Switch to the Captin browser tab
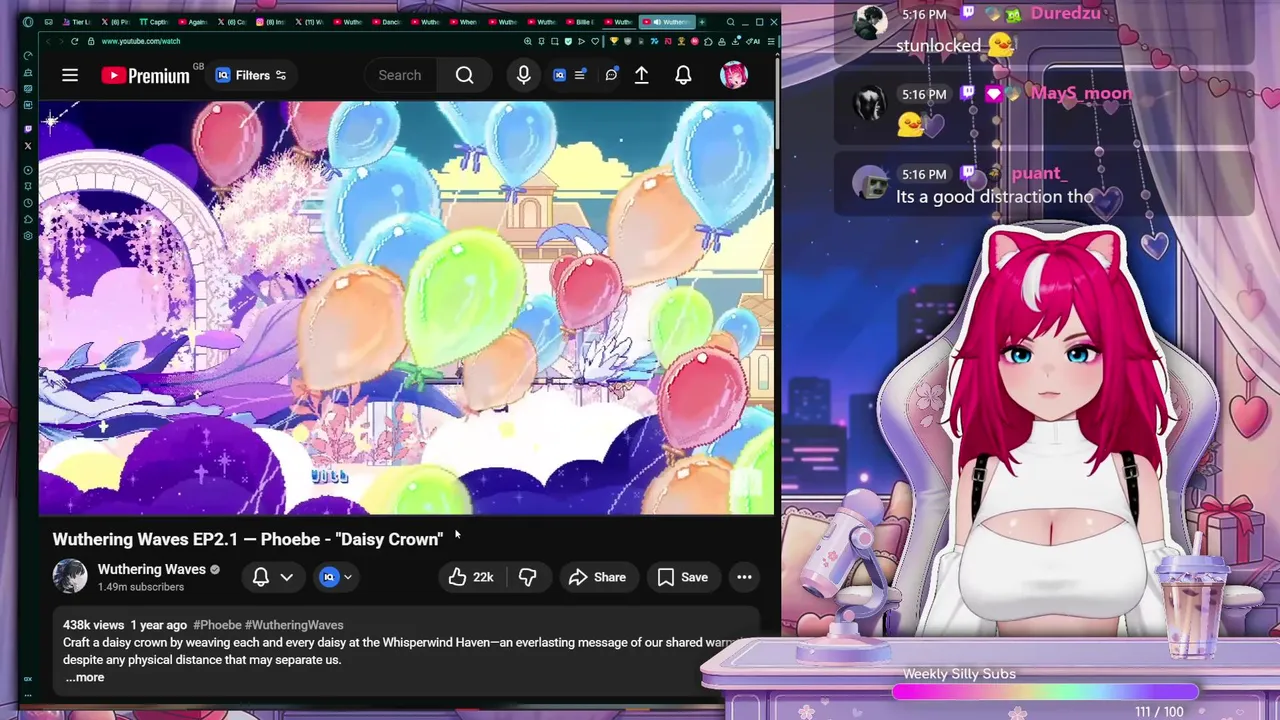Image resolution: width=1280 pixels, height=720 pixels. point(154,22)
